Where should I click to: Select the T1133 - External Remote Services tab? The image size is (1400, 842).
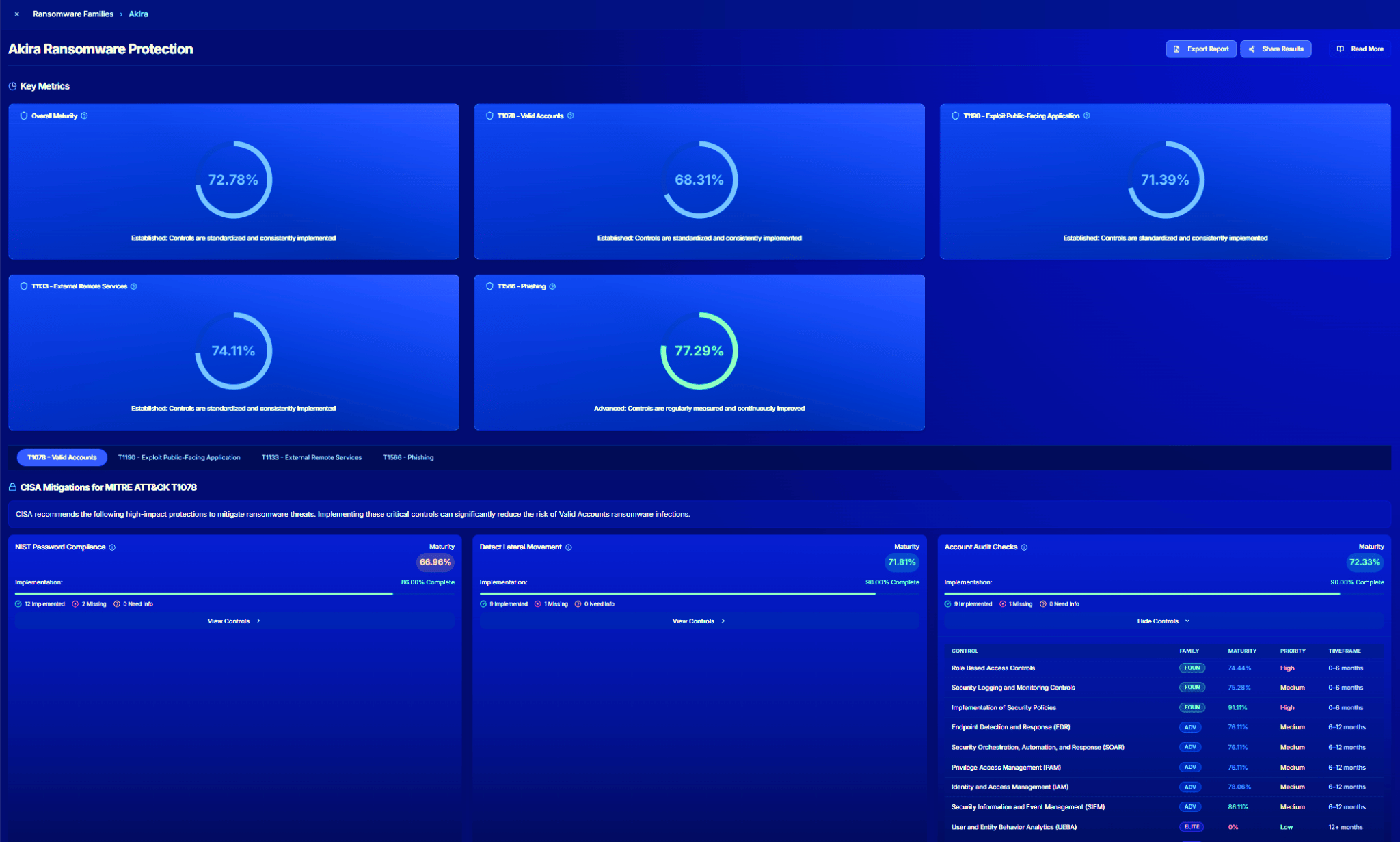[312, 457]
